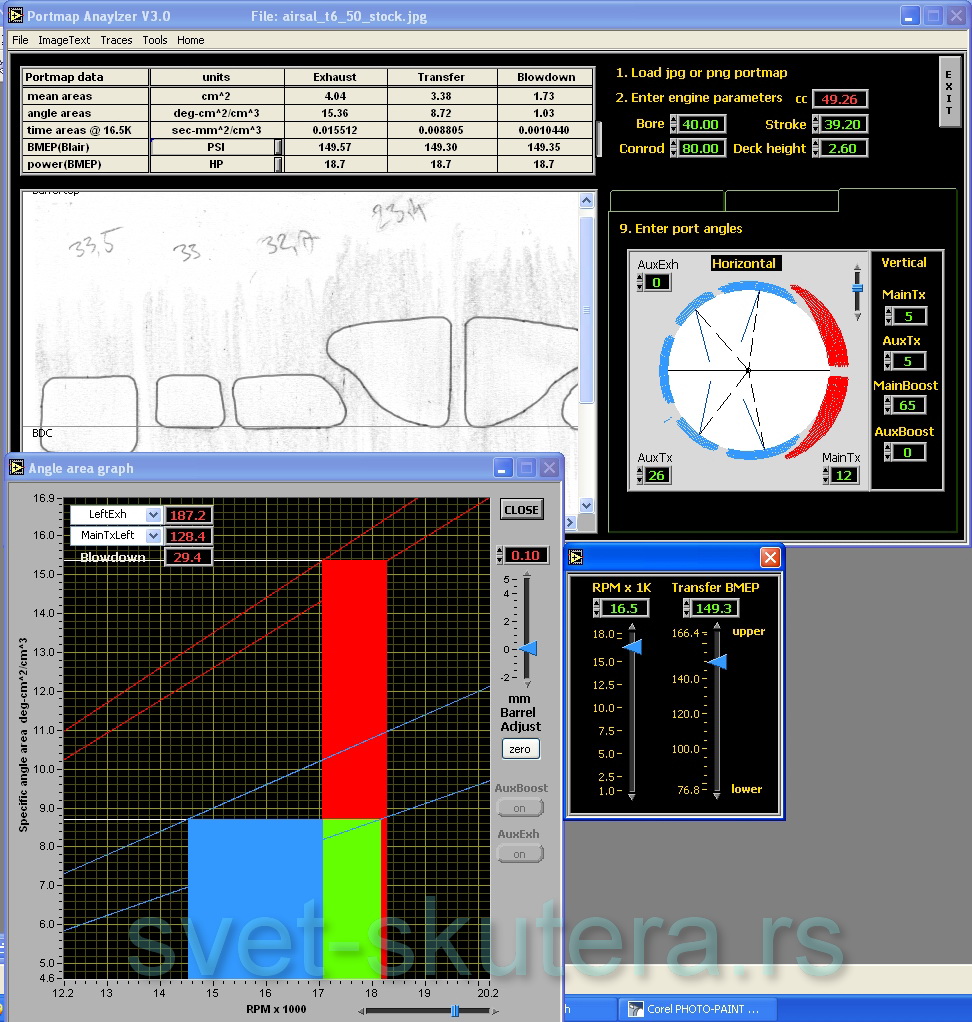This screenshot has width=972, height=1022.
Task: Open the PSI units selector for BMEP
Action: click(x=278, y=147)
